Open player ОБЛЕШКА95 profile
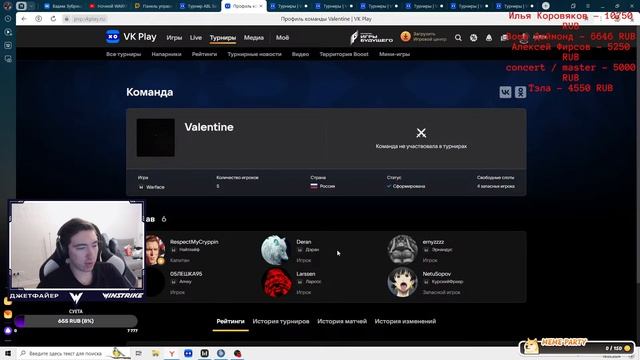Image resolution: width=640 pixels, height=360 pixels. 186,274
